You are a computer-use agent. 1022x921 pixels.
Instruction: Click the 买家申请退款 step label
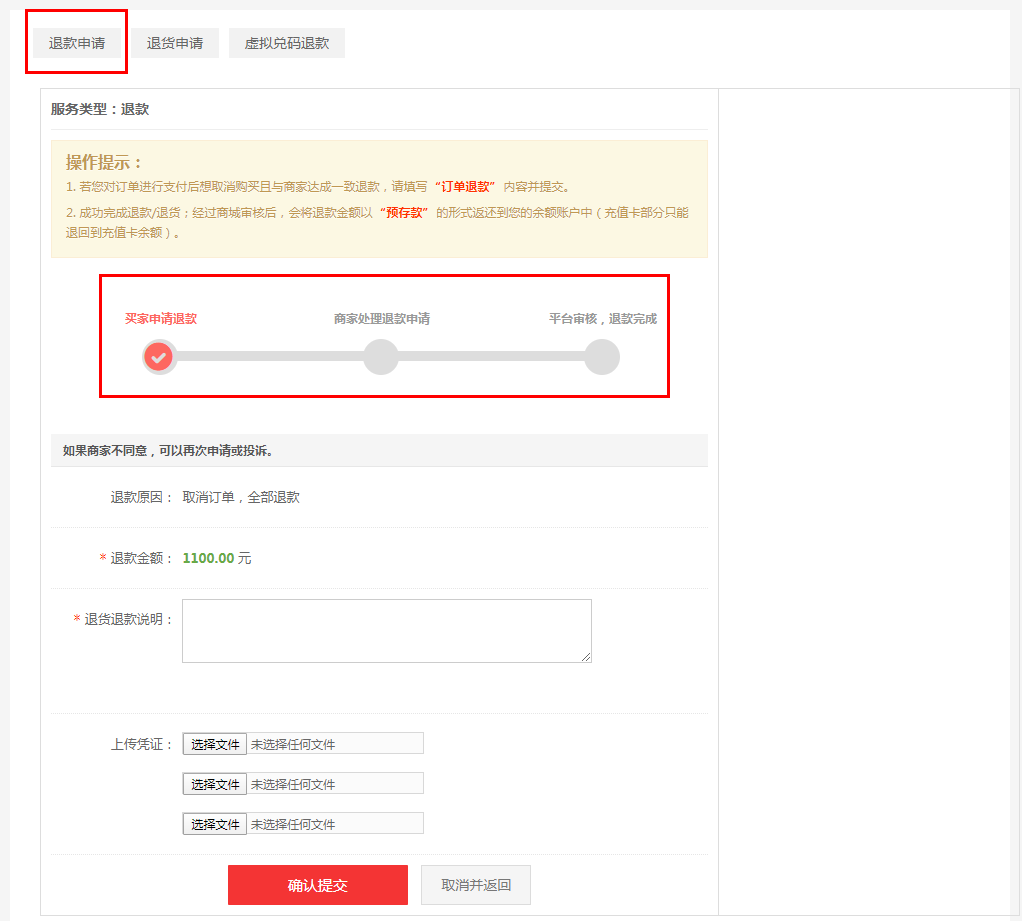161,319
